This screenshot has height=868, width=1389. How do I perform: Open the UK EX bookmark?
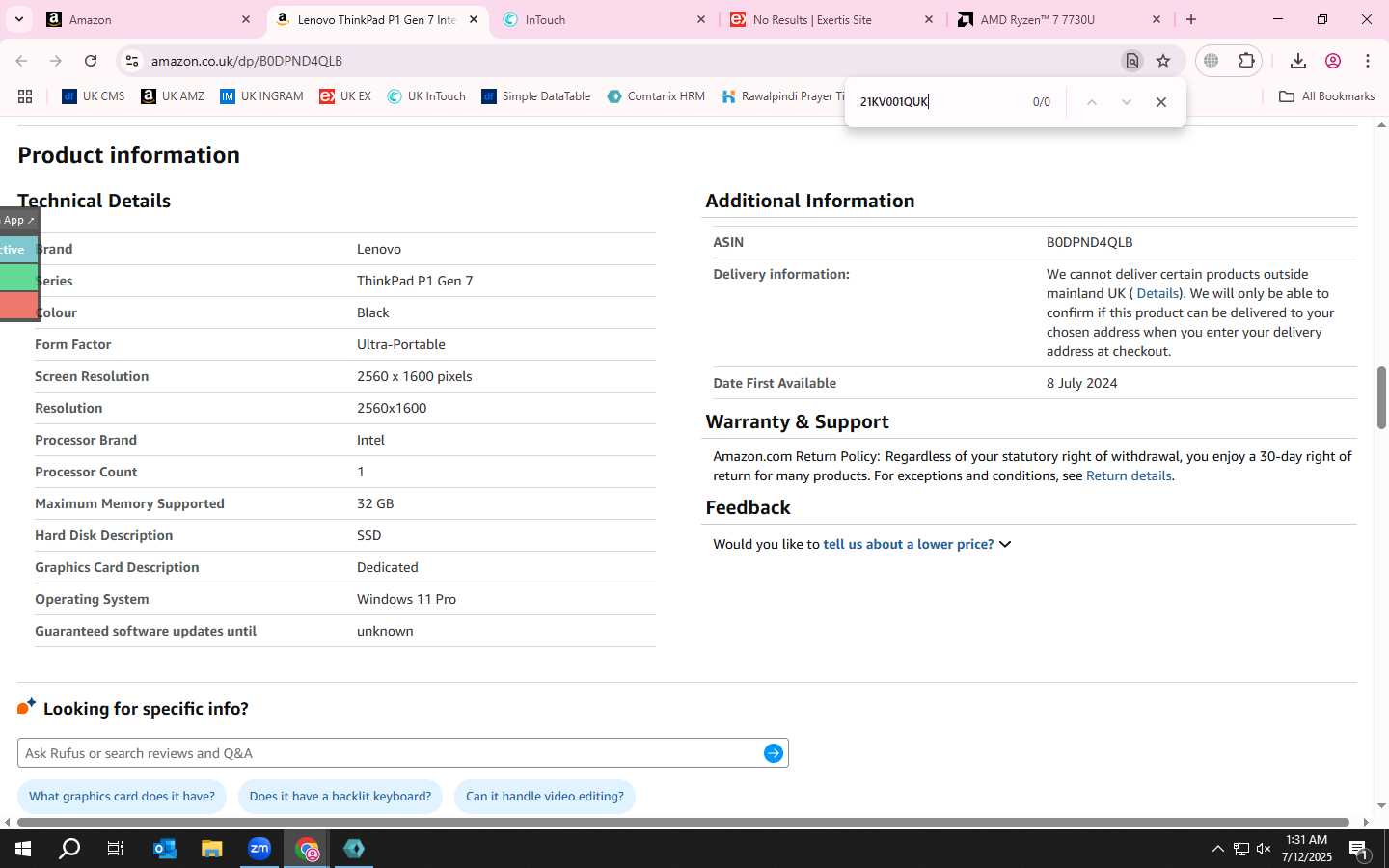pyautogui.click(x=345, y=96)
